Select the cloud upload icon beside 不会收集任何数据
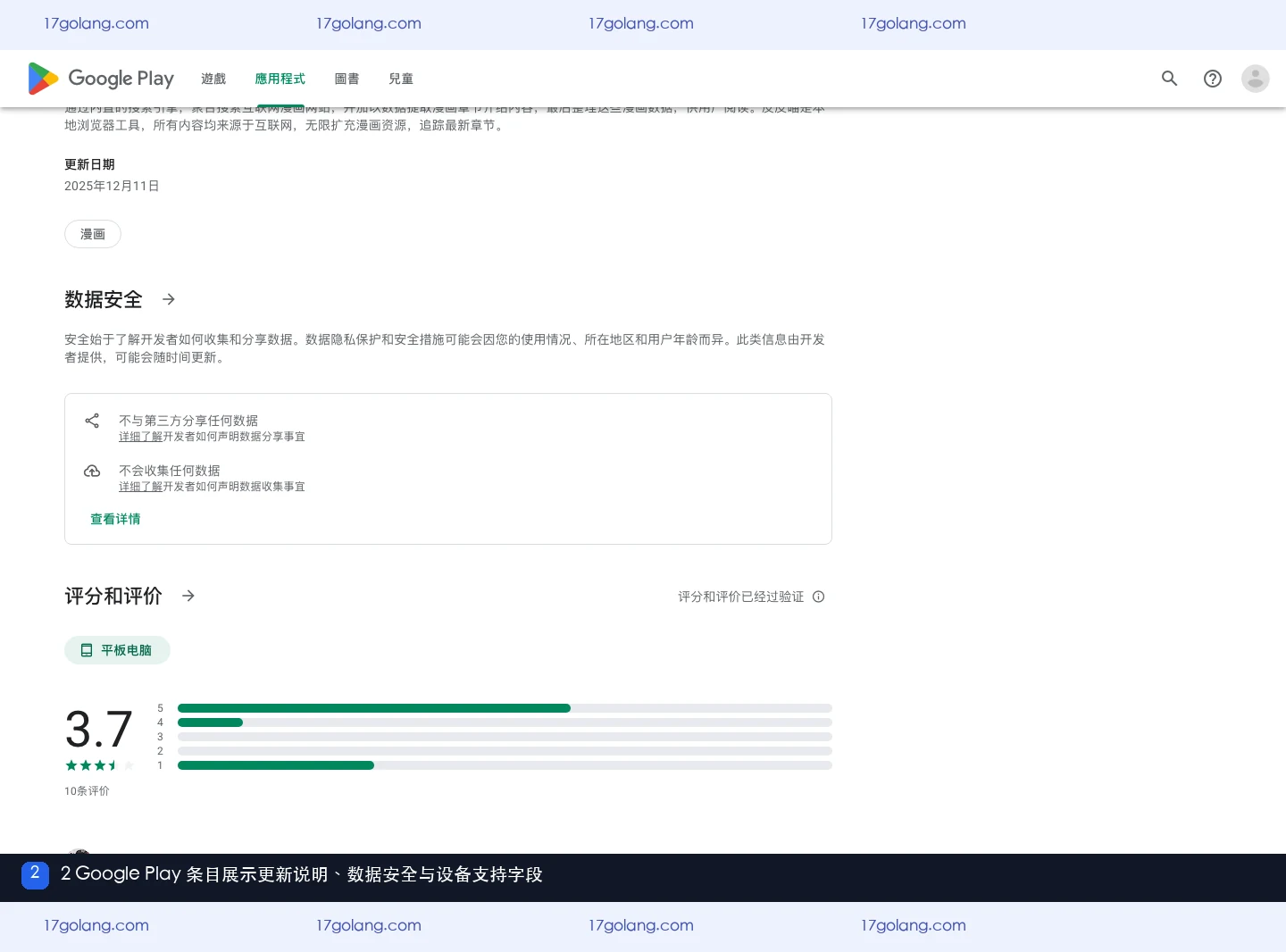The image size is (1286, 952). (92, 471)
